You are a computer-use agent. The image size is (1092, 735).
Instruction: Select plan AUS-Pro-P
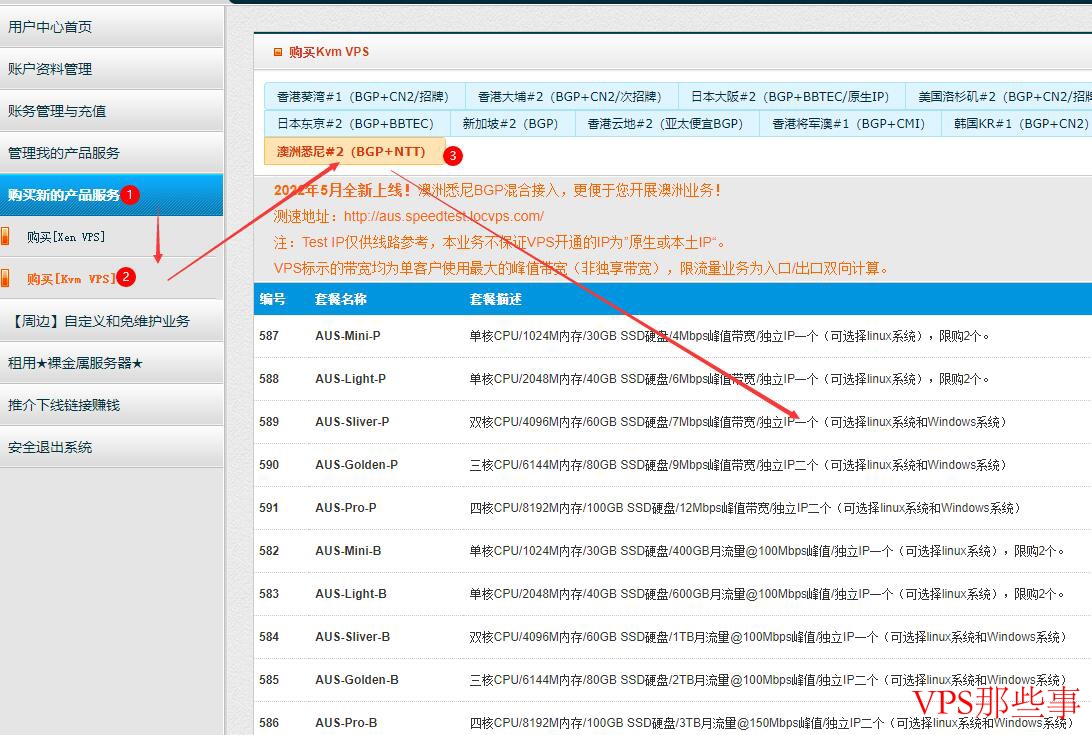tap(345, 508)
